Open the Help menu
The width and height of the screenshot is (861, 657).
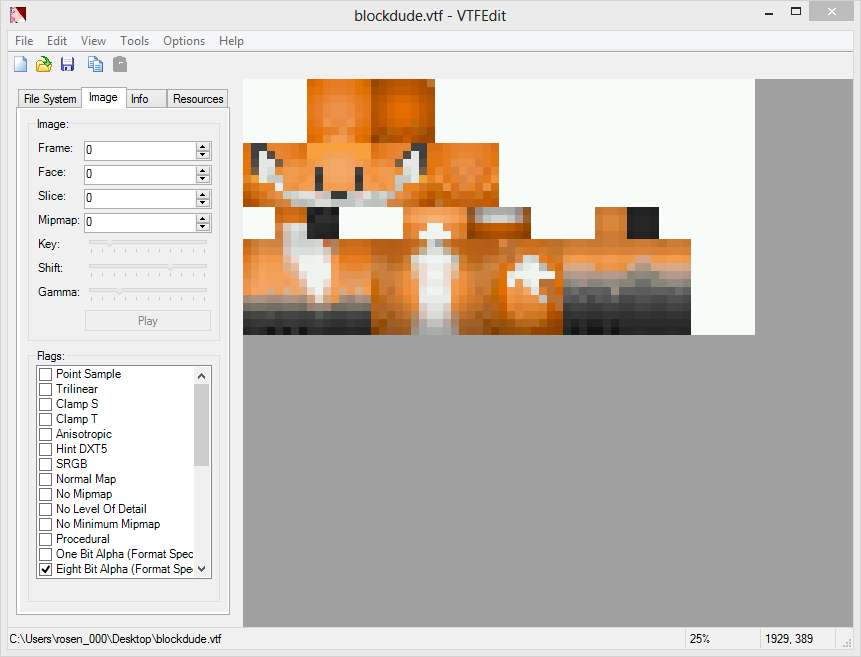[231, 41]
